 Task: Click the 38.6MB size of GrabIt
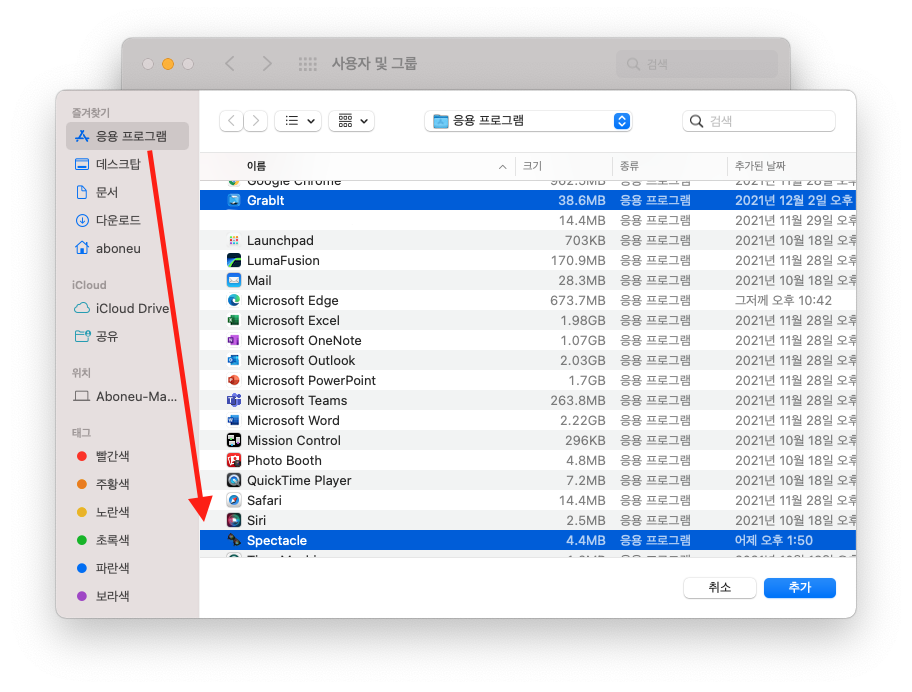click(x=582, y=201)
